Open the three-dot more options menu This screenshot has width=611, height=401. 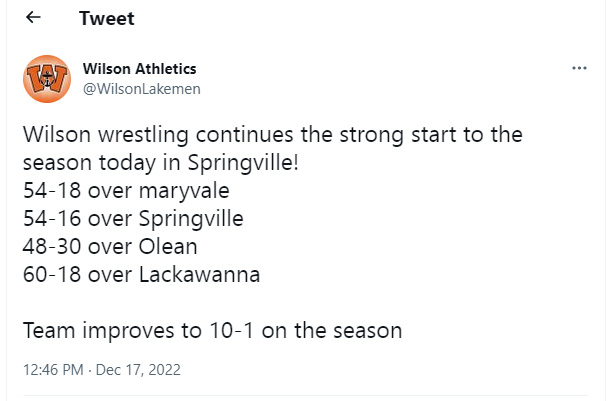click(578, 69)
